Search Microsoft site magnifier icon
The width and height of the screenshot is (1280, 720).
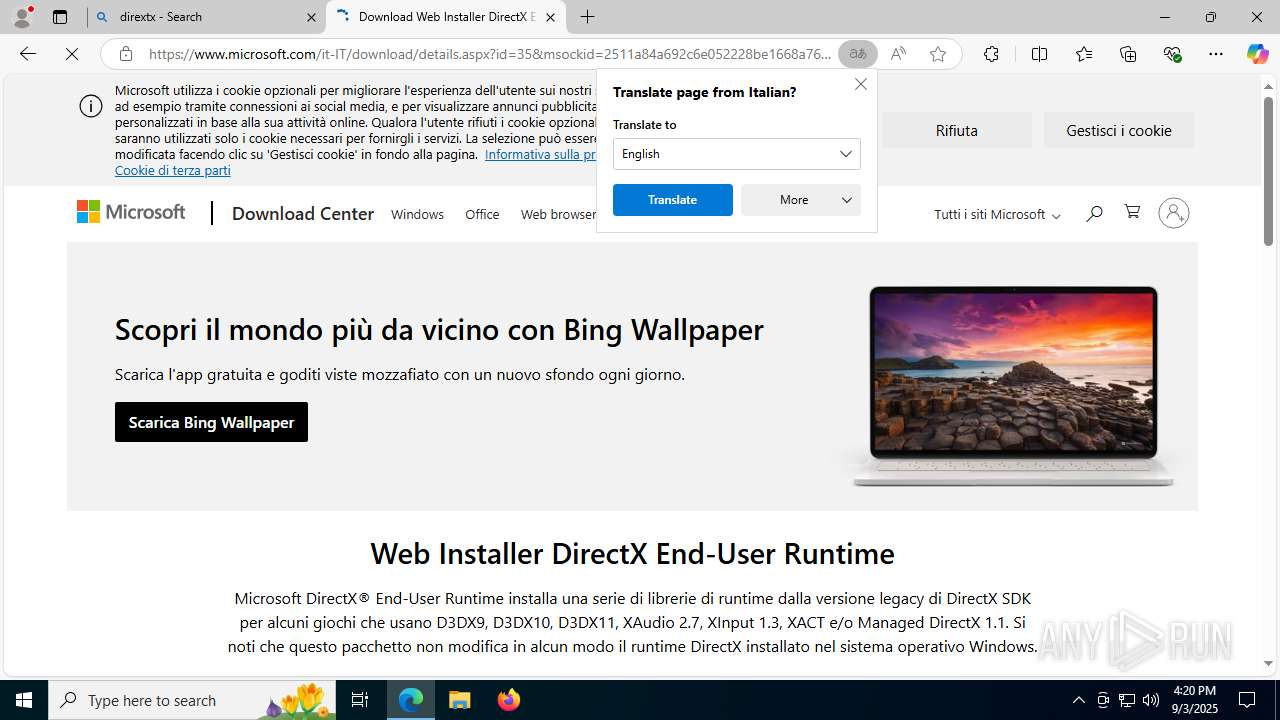[x=1094, y=213]
